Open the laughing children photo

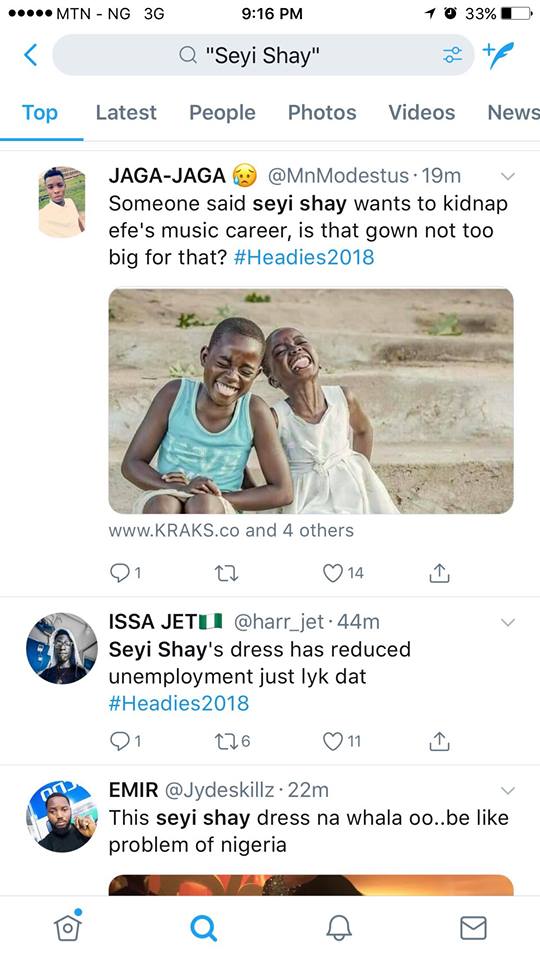click(311, 401)
